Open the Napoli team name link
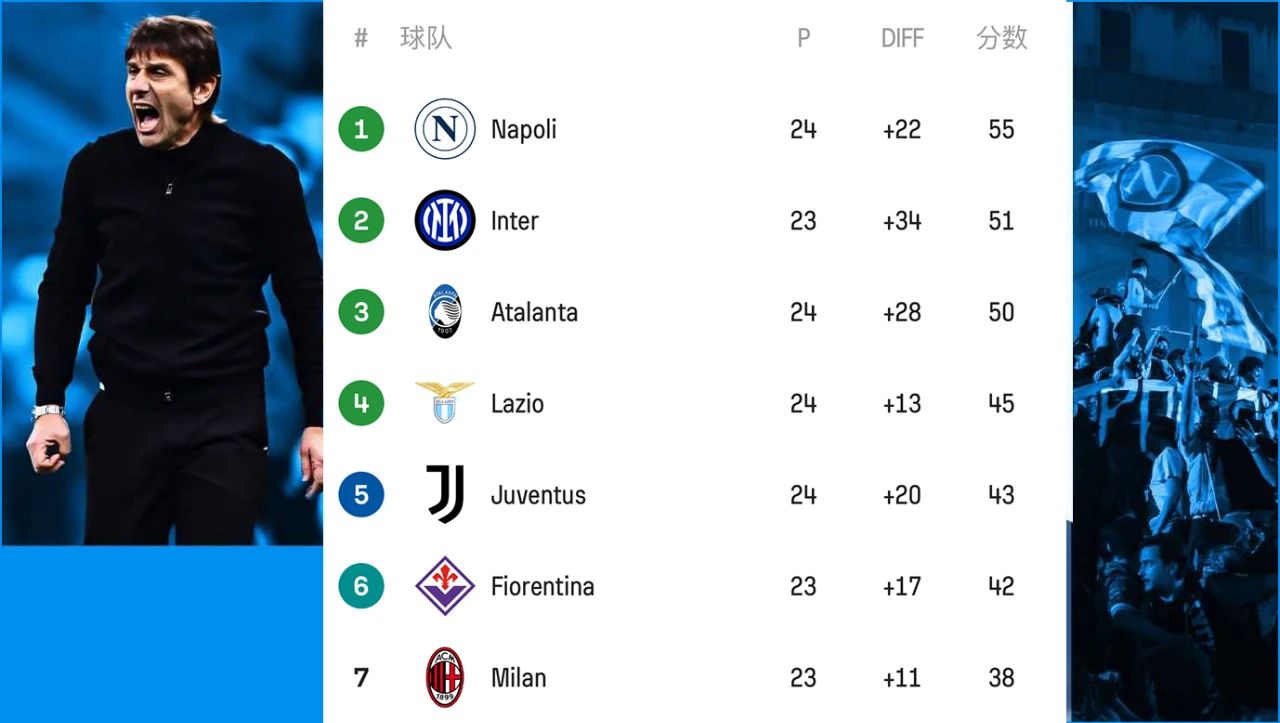Screen dimensions: 1280x723 524,130
